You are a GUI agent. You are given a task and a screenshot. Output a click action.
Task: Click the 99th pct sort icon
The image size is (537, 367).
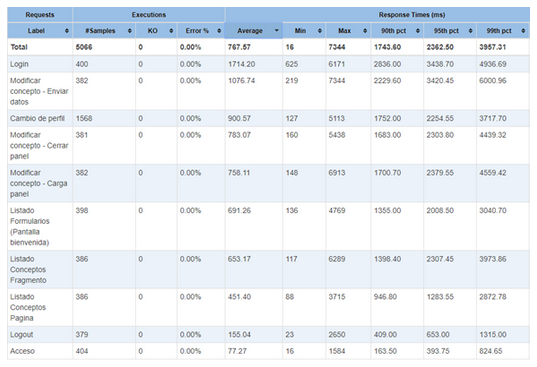(x=523, y=31)
